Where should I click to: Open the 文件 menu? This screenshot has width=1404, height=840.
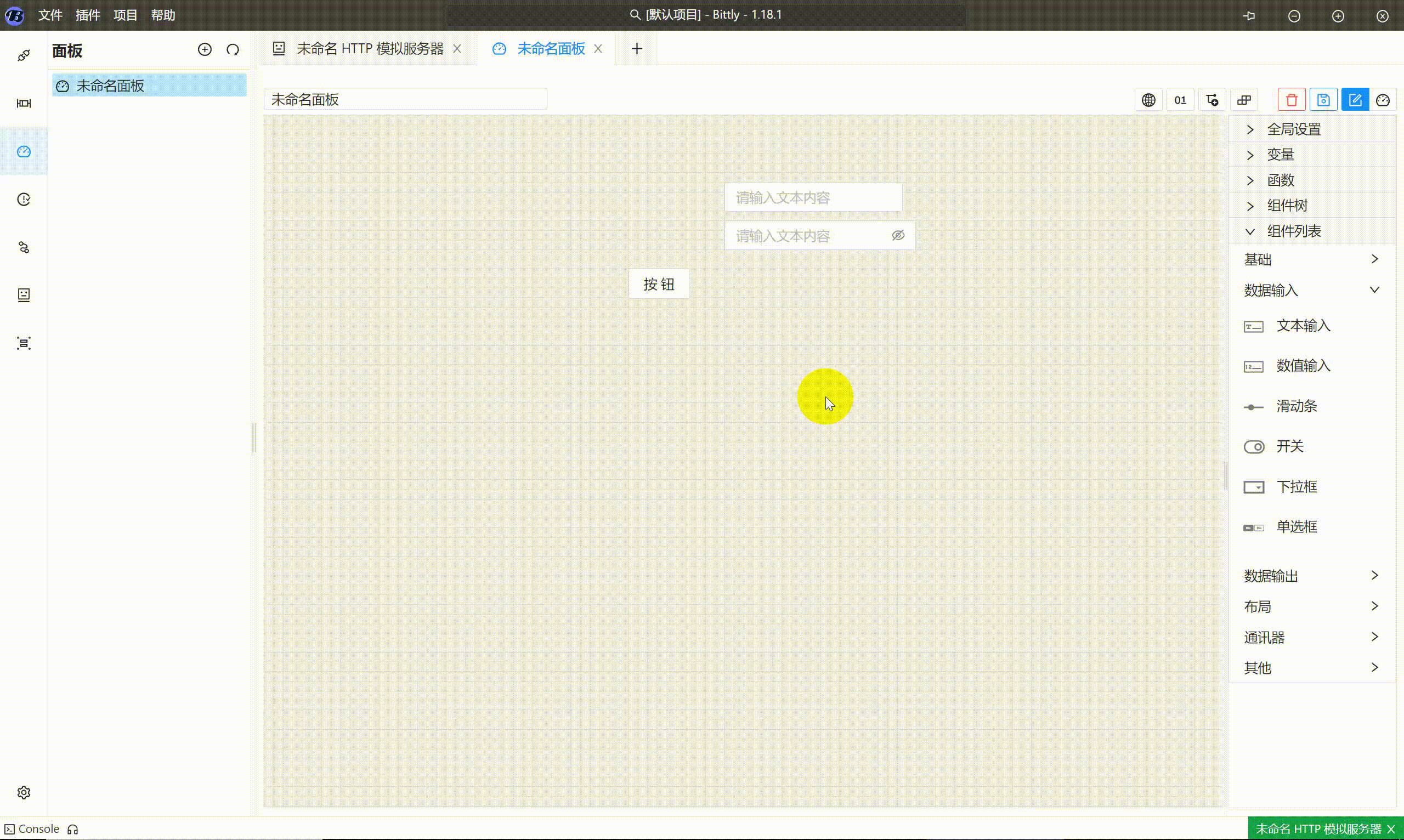[x=50, y=15]
